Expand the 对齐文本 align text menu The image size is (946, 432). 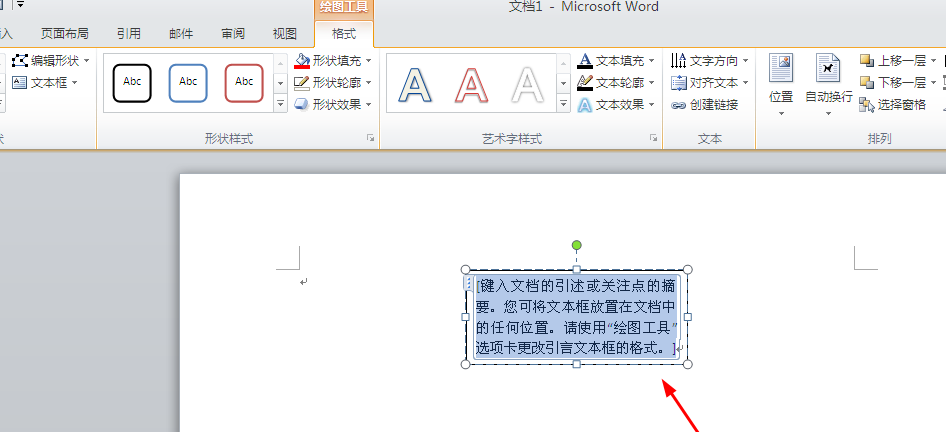(x=710, y=83)
